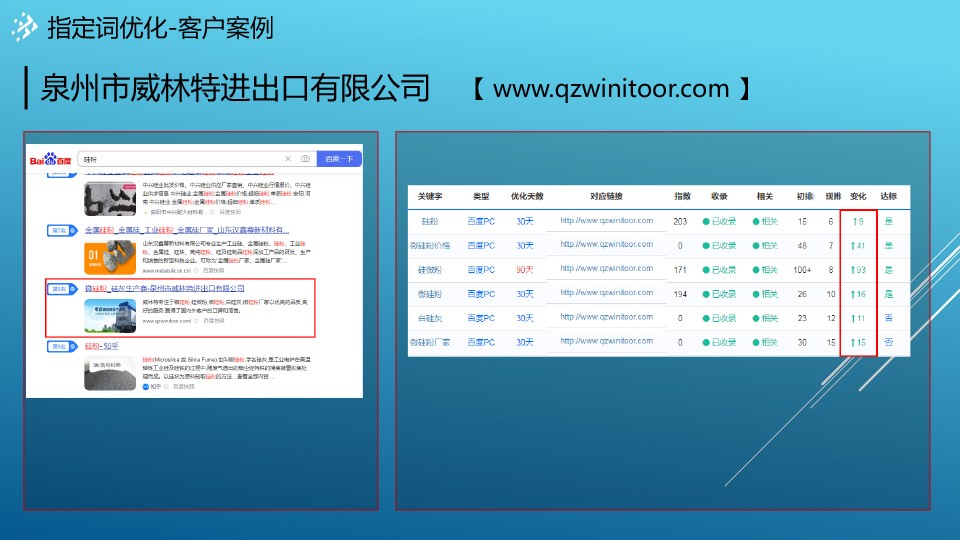Clear the search box with X icon

[x=288, y=159]
